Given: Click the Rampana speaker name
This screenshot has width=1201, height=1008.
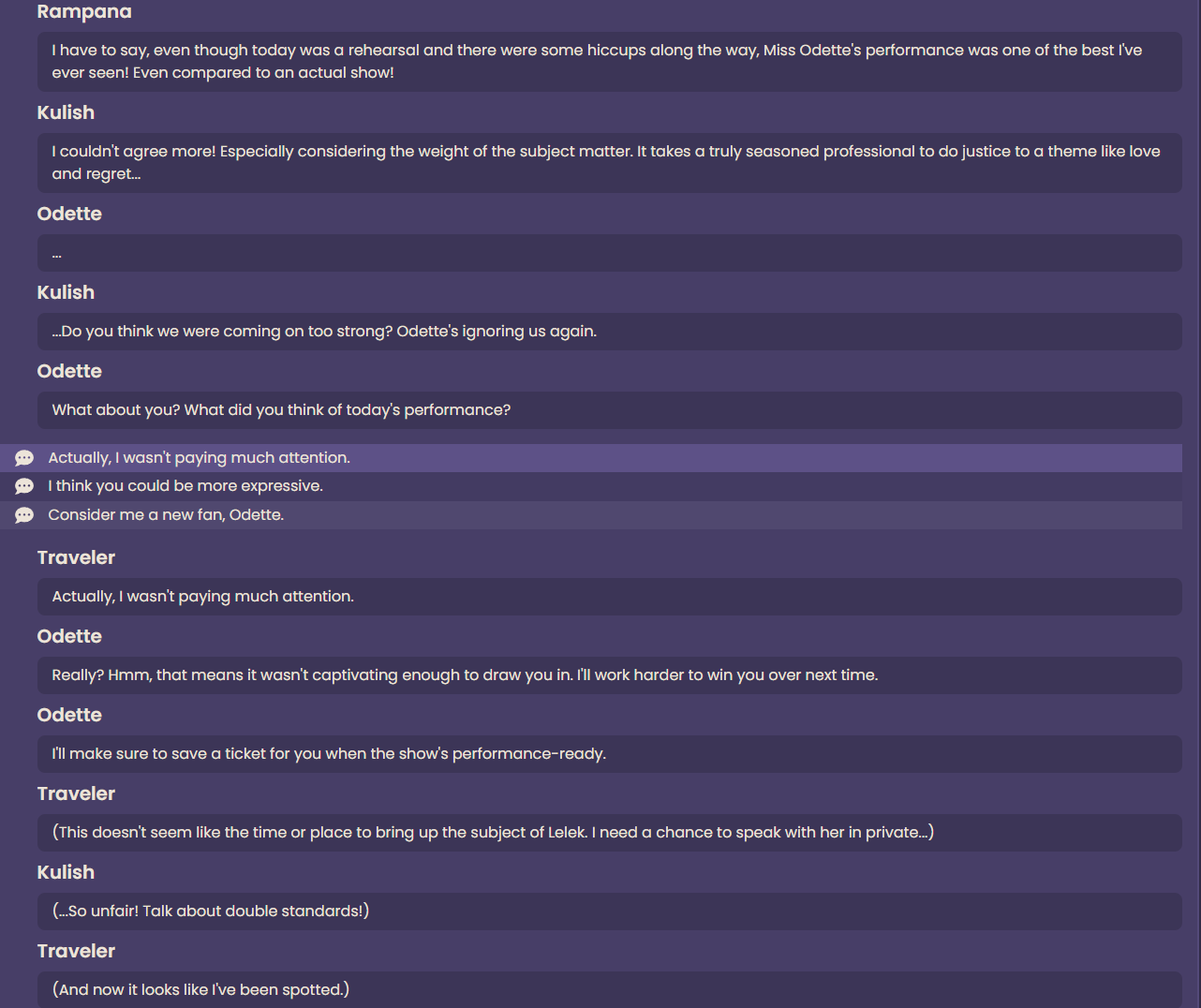Looking at the screenshot, I should 84,11.
